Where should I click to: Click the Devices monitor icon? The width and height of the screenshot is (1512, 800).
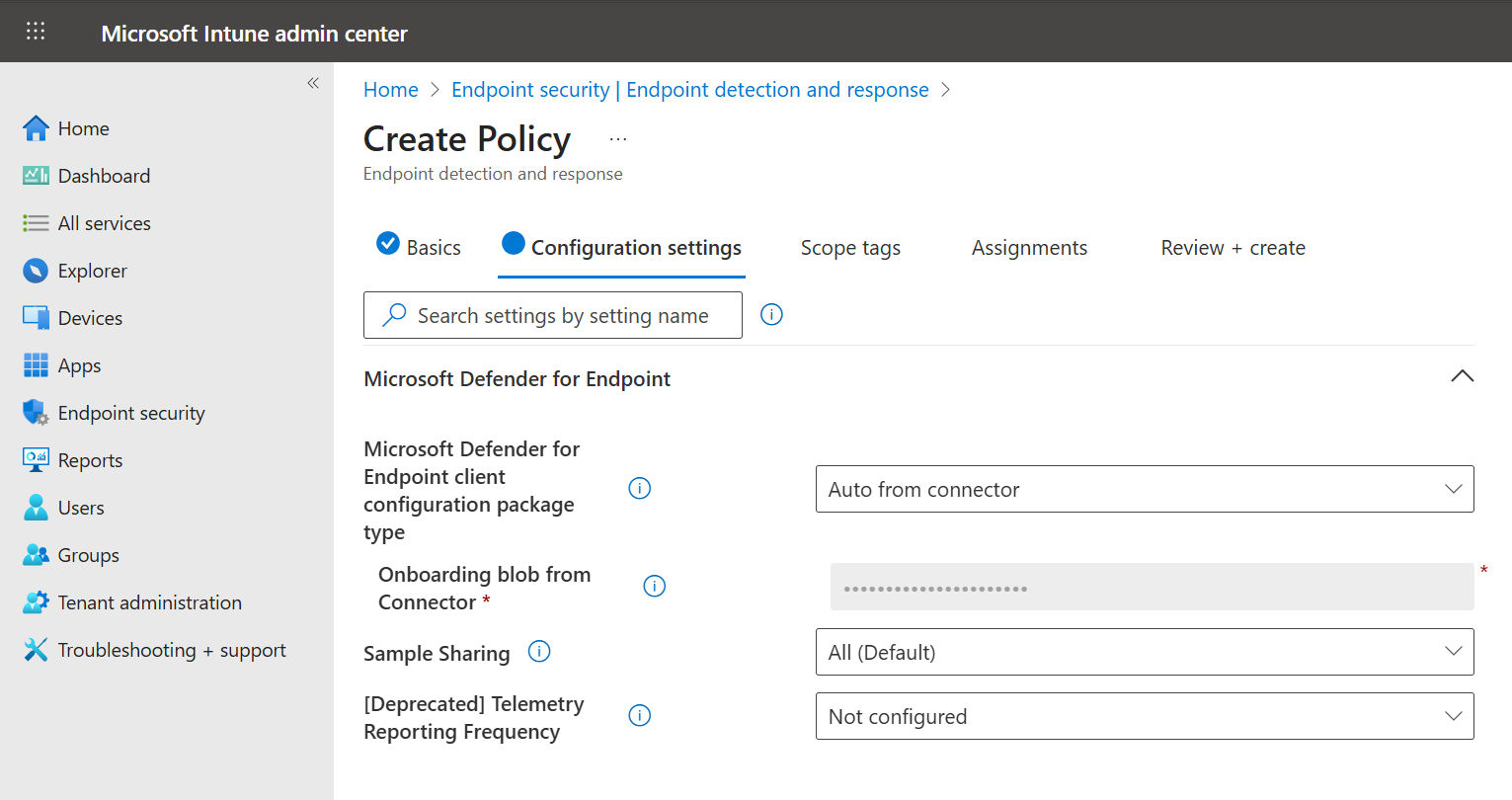[36, 318]
